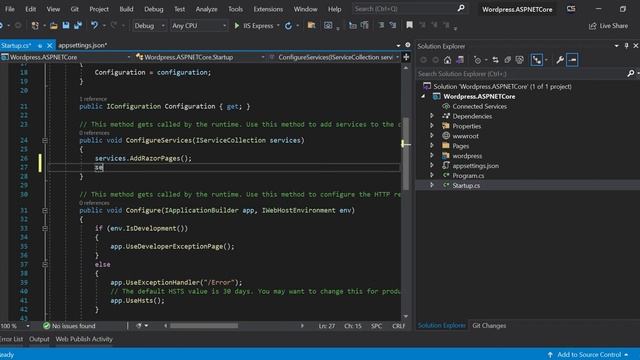Image resolution: width=640 pixels, height=360 pixels.
Task: Click the Refresh browser icon in toolbar
Action: coord(288,26)
